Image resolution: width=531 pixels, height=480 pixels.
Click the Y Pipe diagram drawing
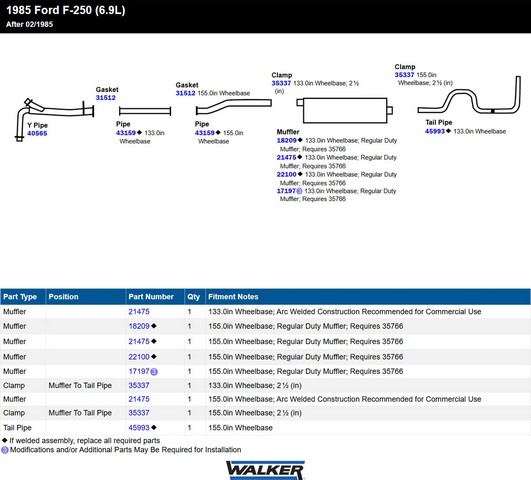[x=54, y=119]
